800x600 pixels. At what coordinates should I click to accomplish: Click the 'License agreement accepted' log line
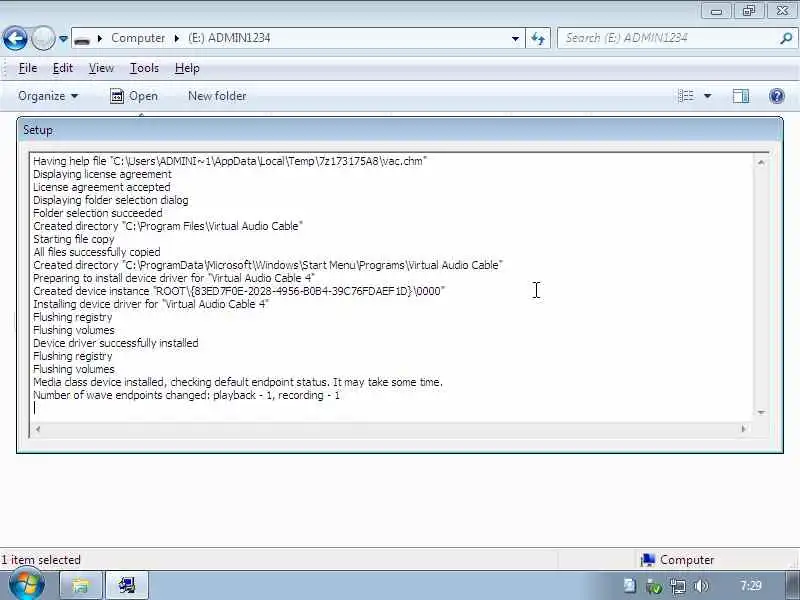point(102,187)
